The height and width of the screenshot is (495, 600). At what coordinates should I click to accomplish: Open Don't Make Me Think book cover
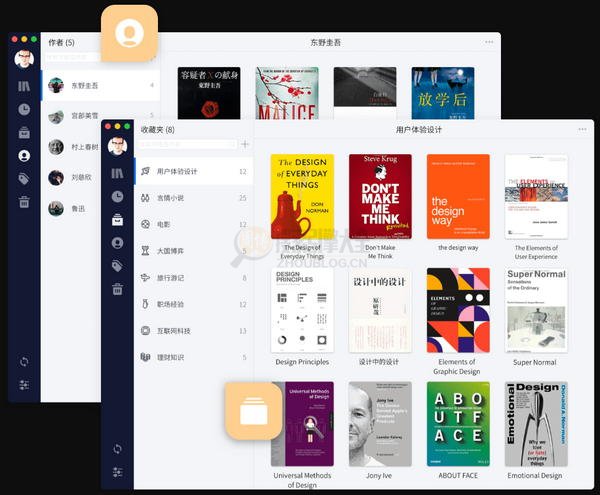coord(380,197)
